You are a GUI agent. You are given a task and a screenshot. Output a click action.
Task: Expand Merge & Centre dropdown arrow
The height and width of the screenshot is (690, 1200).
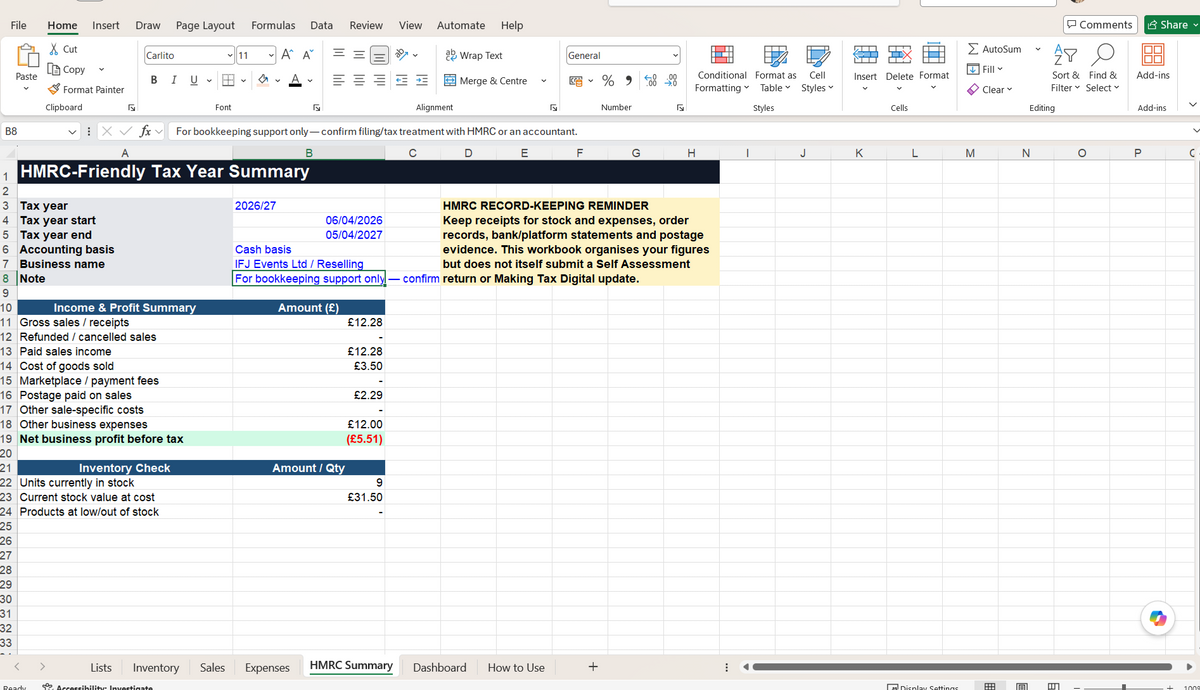(543, 81)
